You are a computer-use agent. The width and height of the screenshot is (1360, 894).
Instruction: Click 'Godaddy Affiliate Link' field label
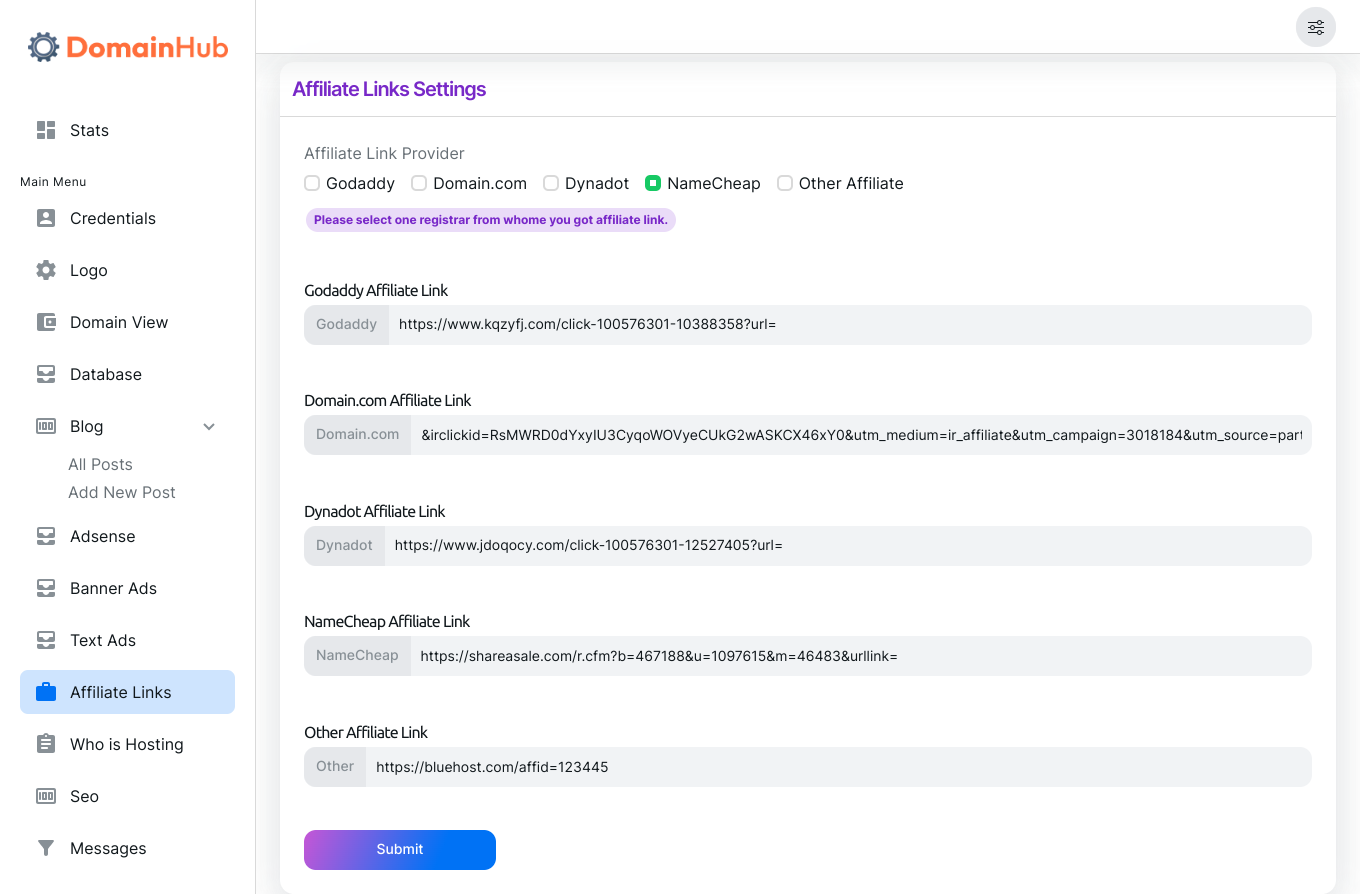coord(376,291)
